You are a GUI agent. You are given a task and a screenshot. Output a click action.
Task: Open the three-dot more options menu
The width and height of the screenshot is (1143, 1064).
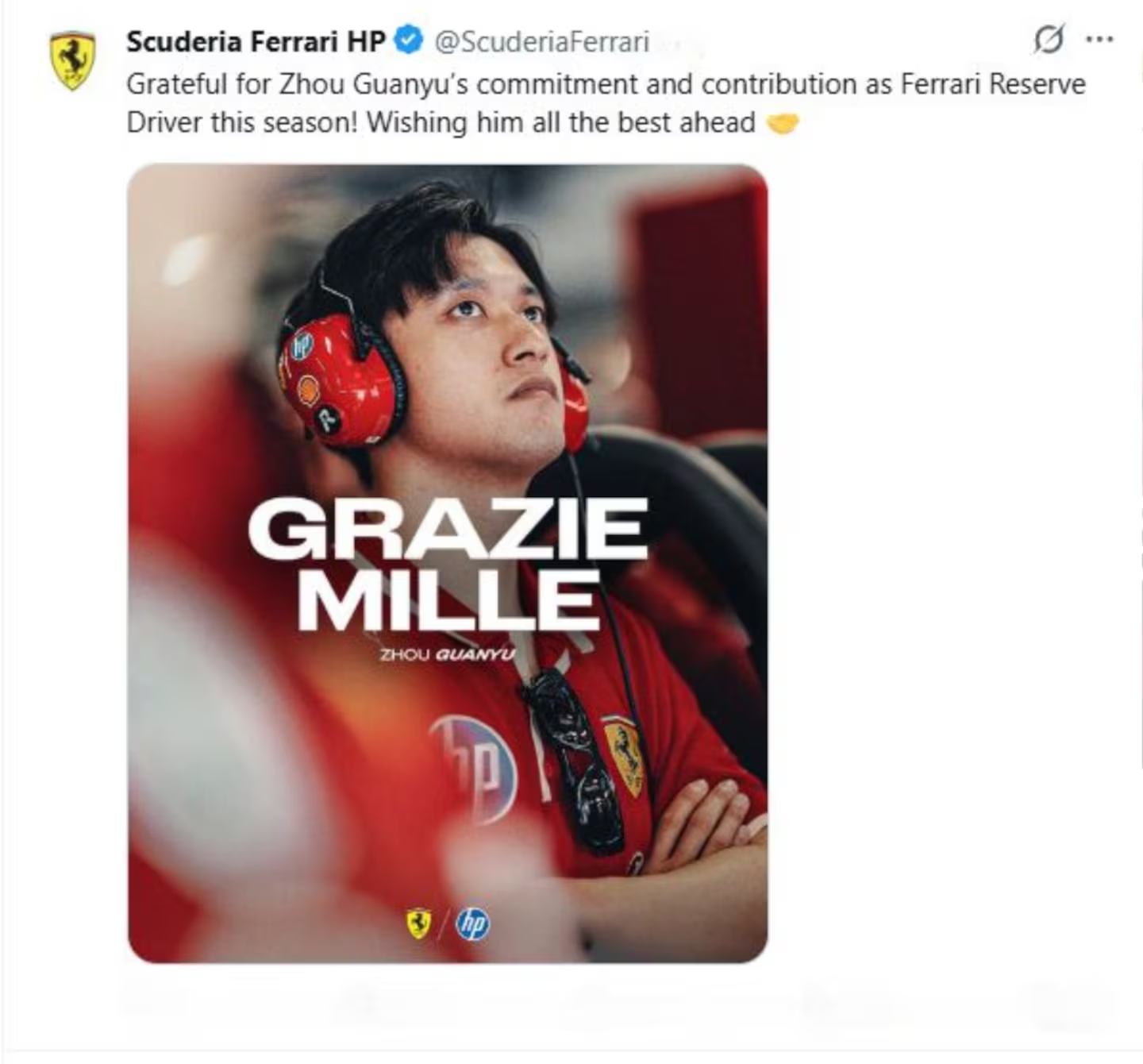click(1099, 39)
